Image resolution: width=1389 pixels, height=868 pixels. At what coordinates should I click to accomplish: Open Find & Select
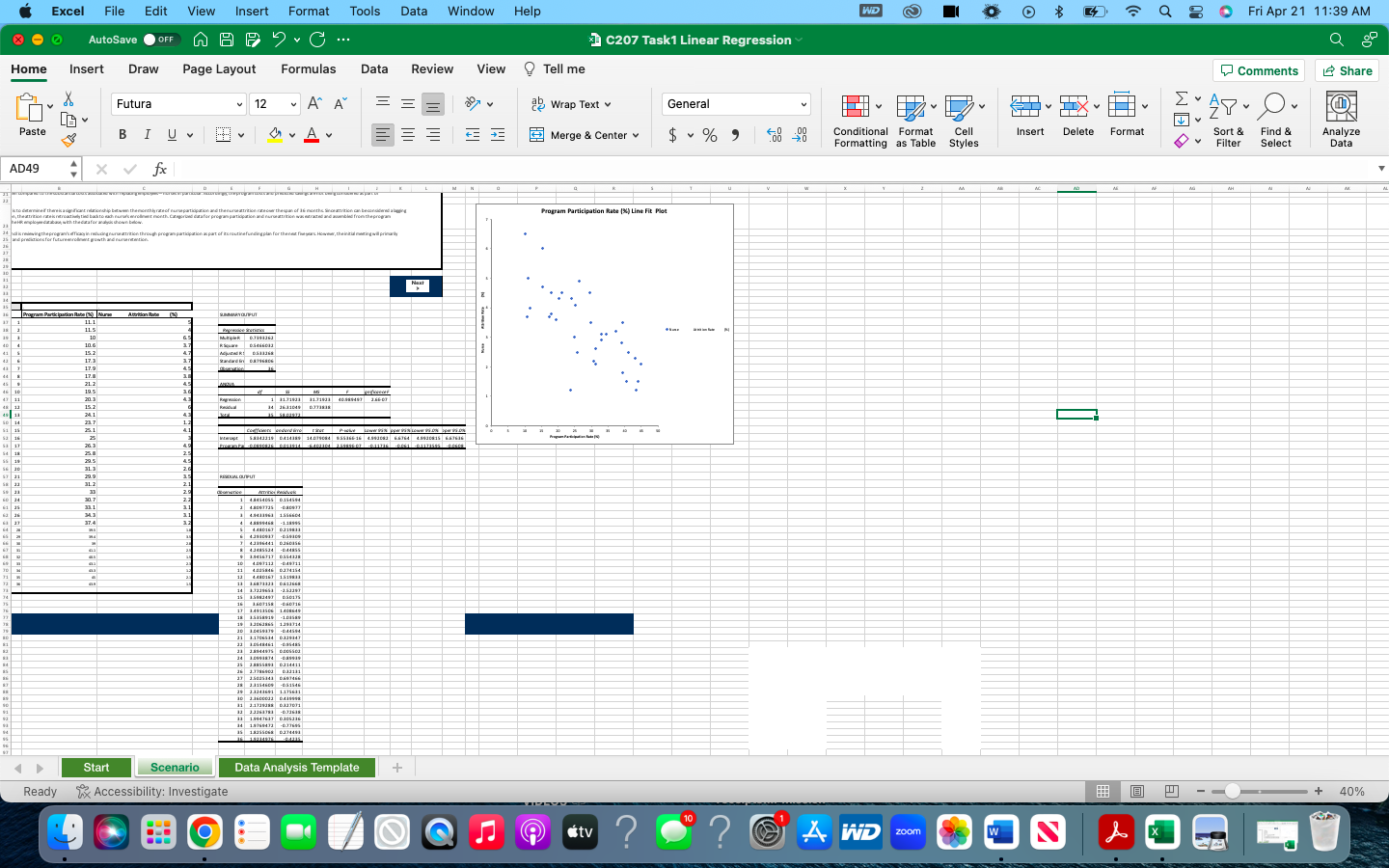click(1275, 122)
